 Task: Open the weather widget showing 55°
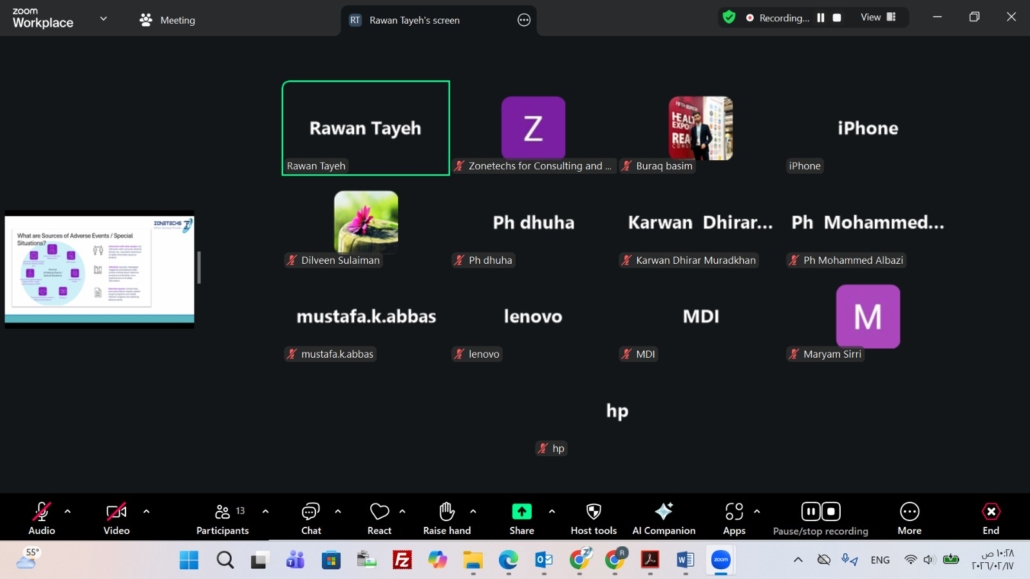click(x=28, y=559)
